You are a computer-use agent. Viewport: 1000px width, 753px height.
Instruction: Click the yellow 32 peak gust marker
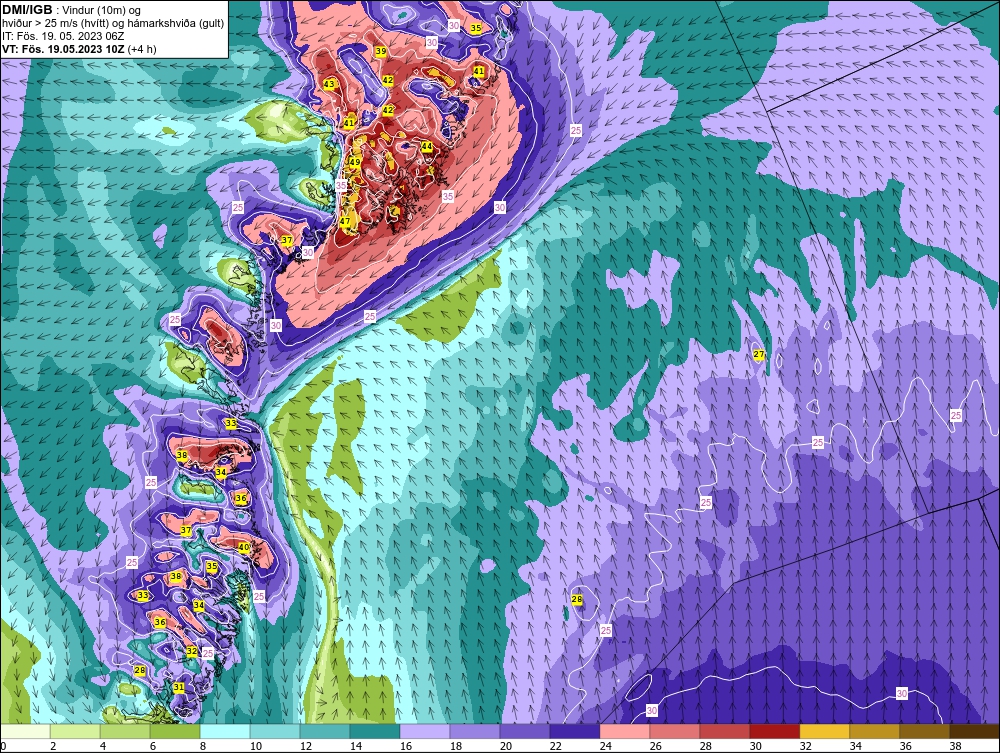click(x=192, y=651)
